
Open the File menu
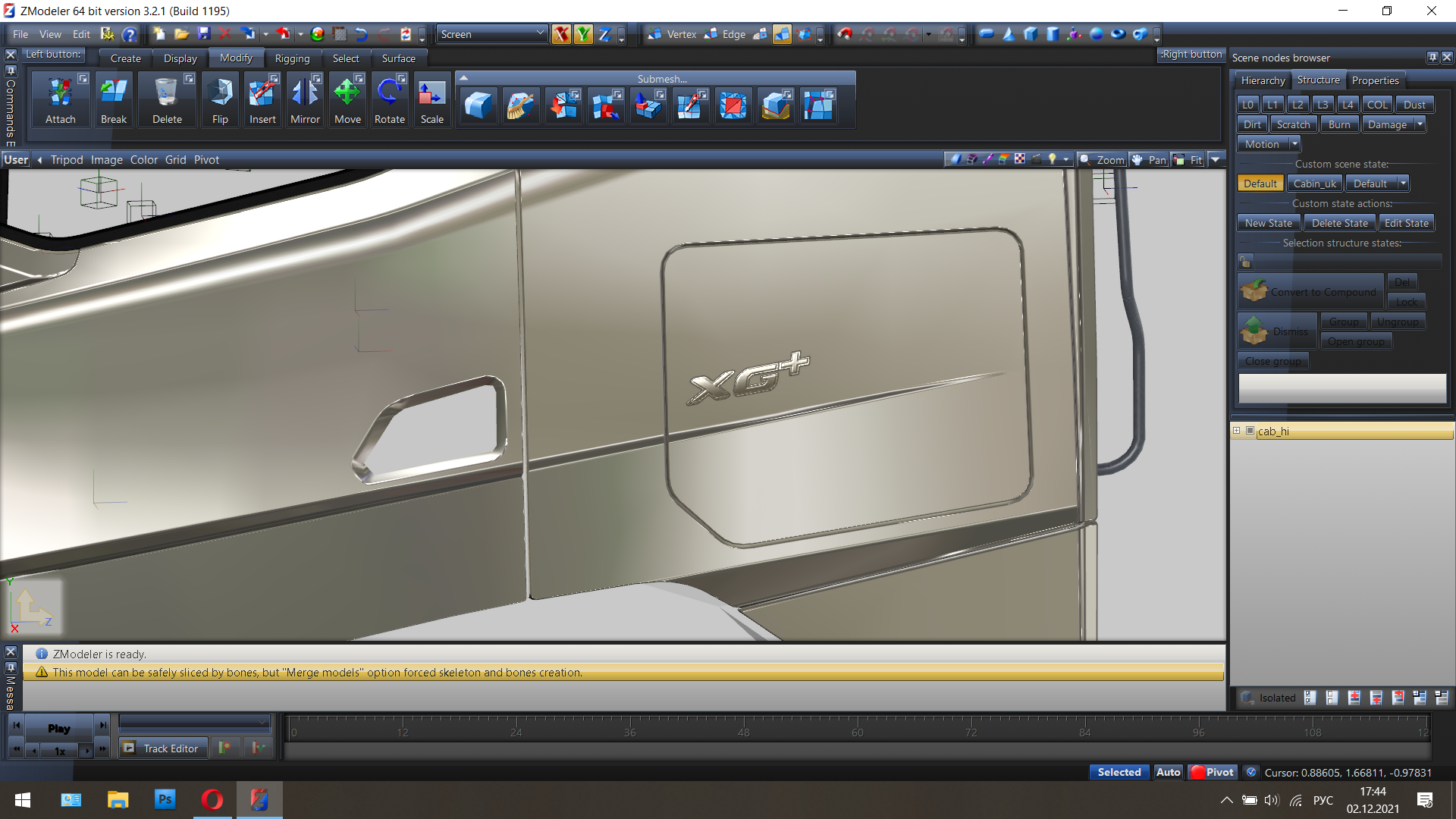20,34
